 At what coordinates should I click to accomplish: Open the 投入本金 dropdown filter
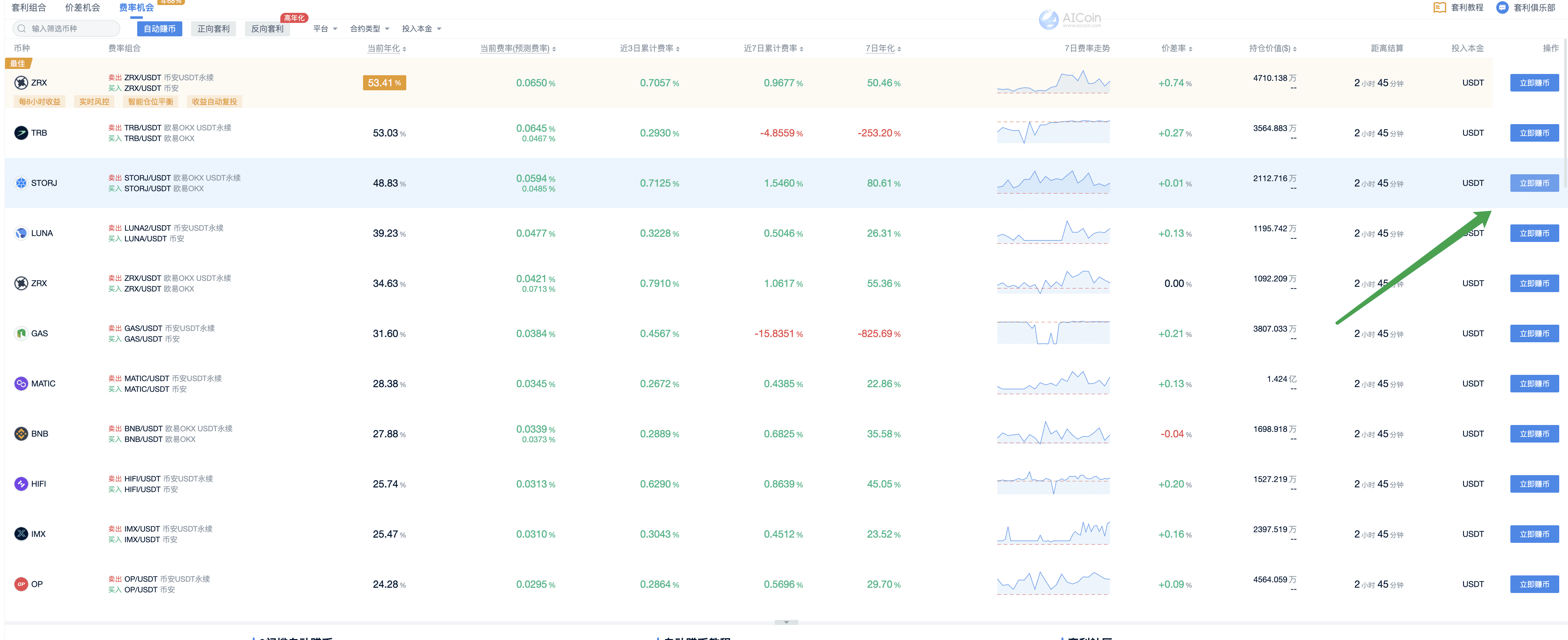point(421,29)
